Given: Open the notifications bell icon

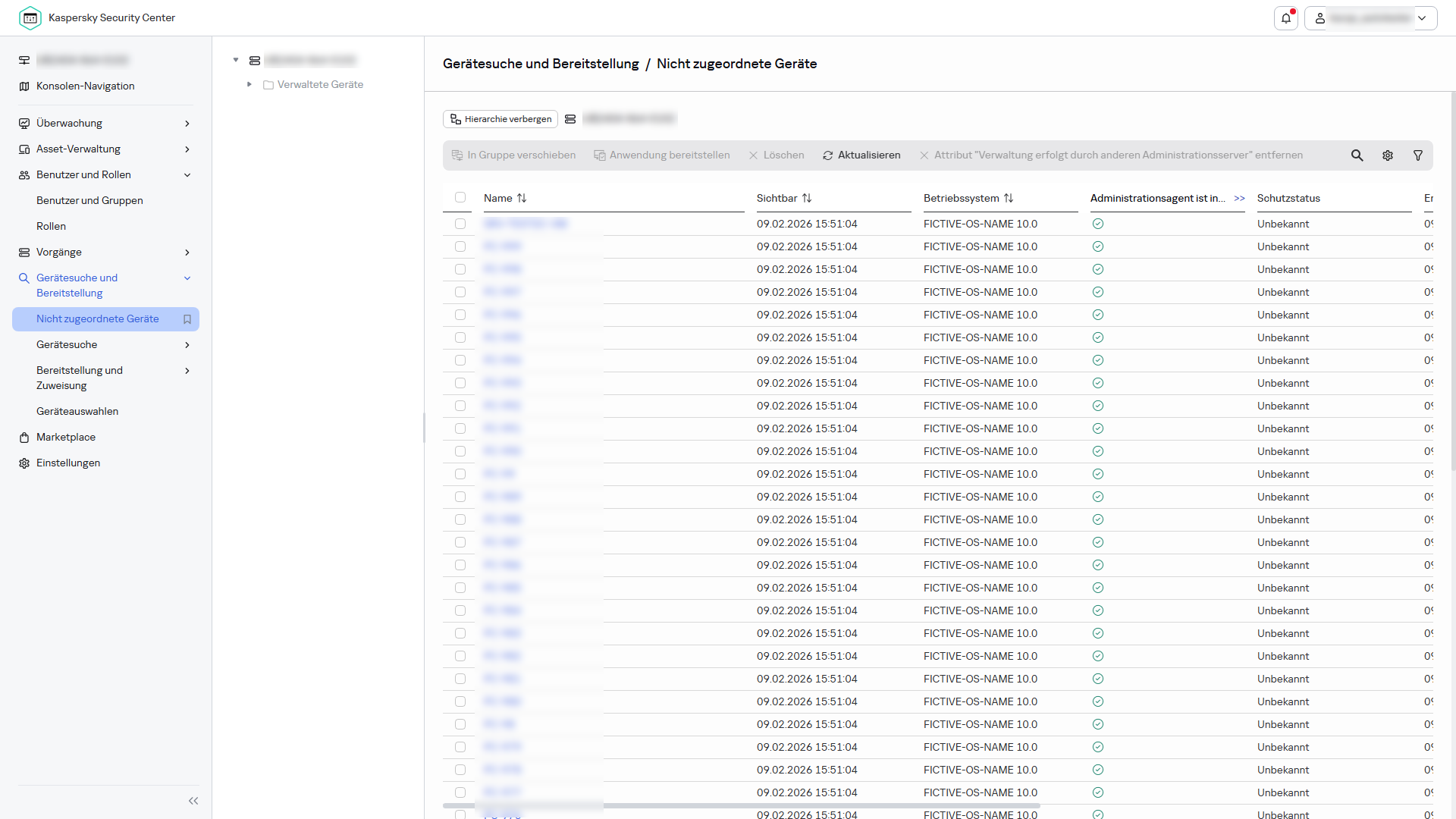Looking at the screenshot, I should 1286,18.
